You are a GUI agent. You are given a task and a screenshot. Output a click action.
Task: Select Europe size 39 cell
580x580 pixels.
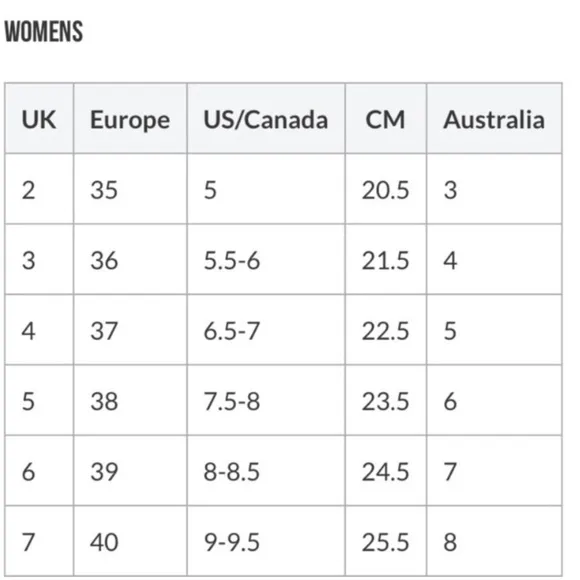(x=130, y=471)
